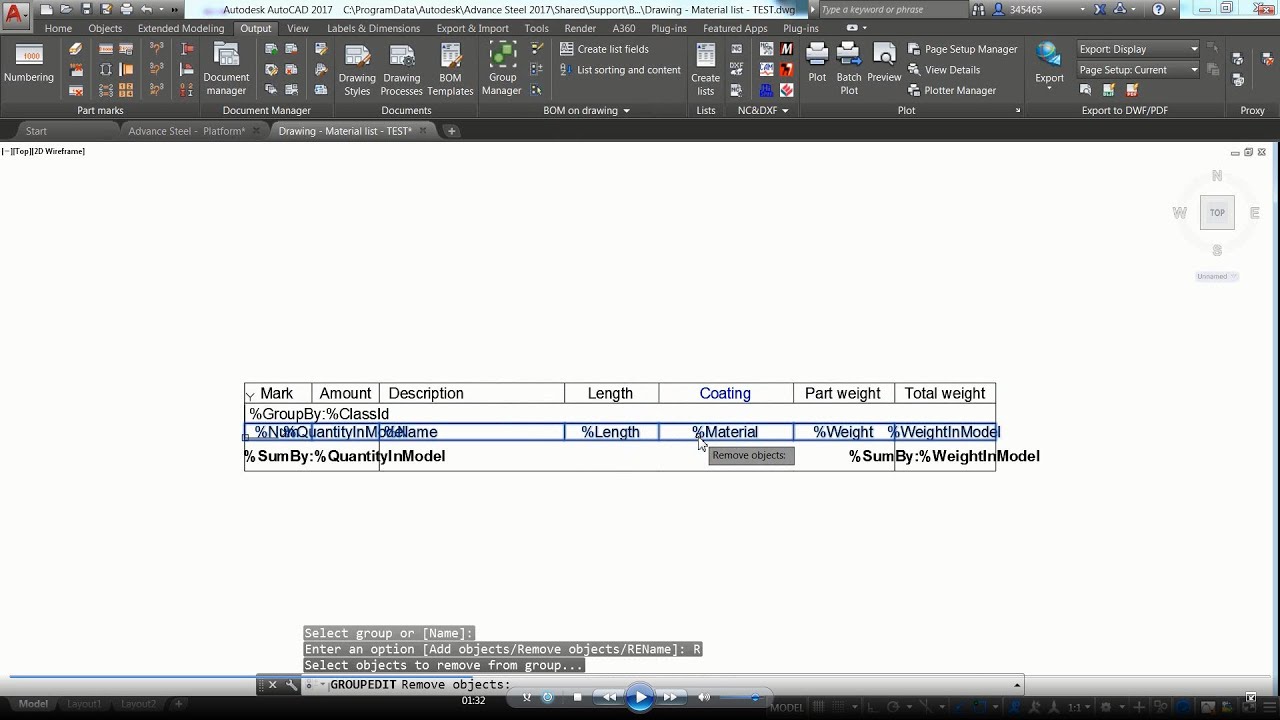Open plot Preview
This screenshot has width=1280, height=720.
coord(884,63)
